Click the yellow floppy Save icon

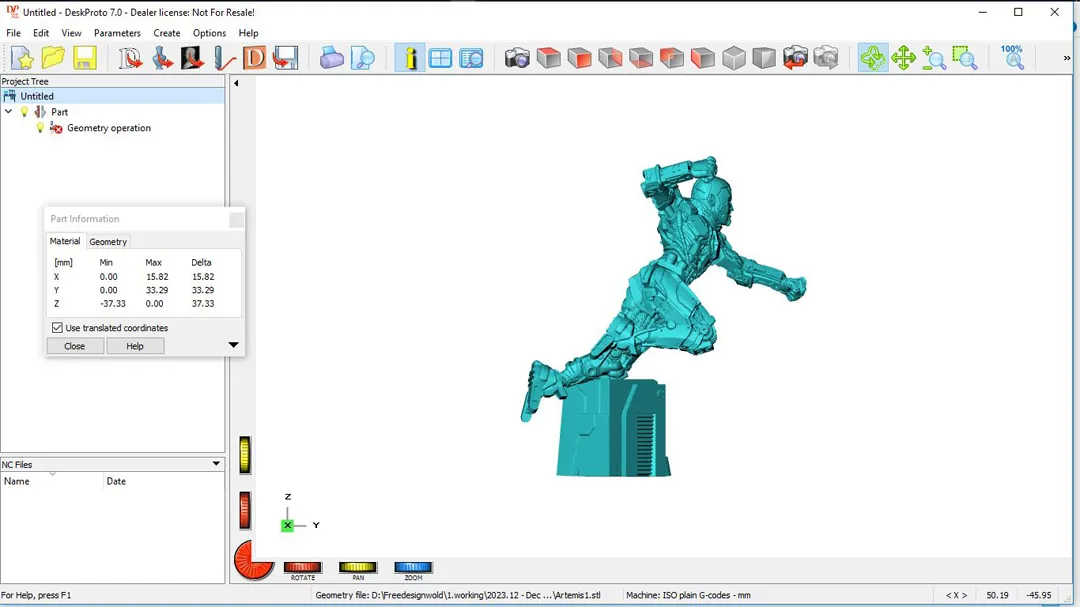pyautogui.click(x=84, y=58)
